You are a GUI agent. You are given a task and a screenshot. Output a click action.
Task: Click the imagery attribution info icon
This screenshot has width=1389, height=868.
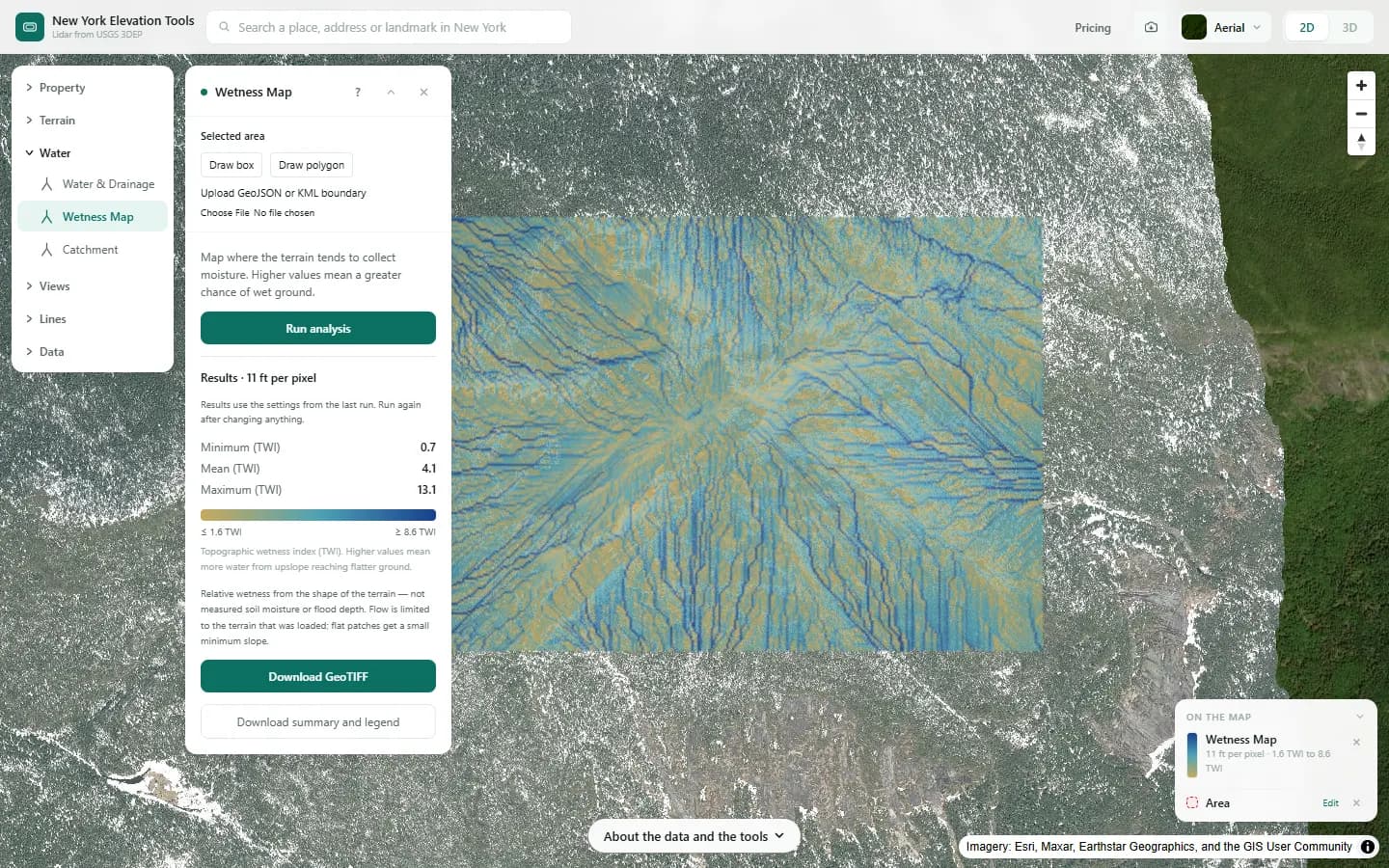[1368, 847]
